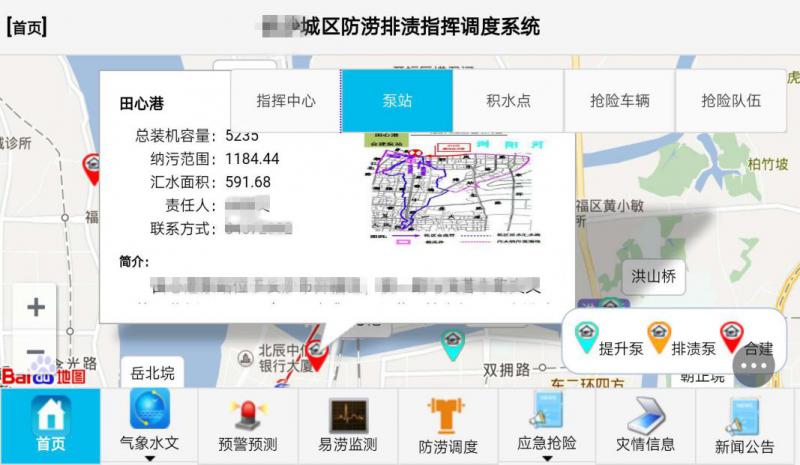Open the three-dot more options button
The image size is (800, 465).
753,367
